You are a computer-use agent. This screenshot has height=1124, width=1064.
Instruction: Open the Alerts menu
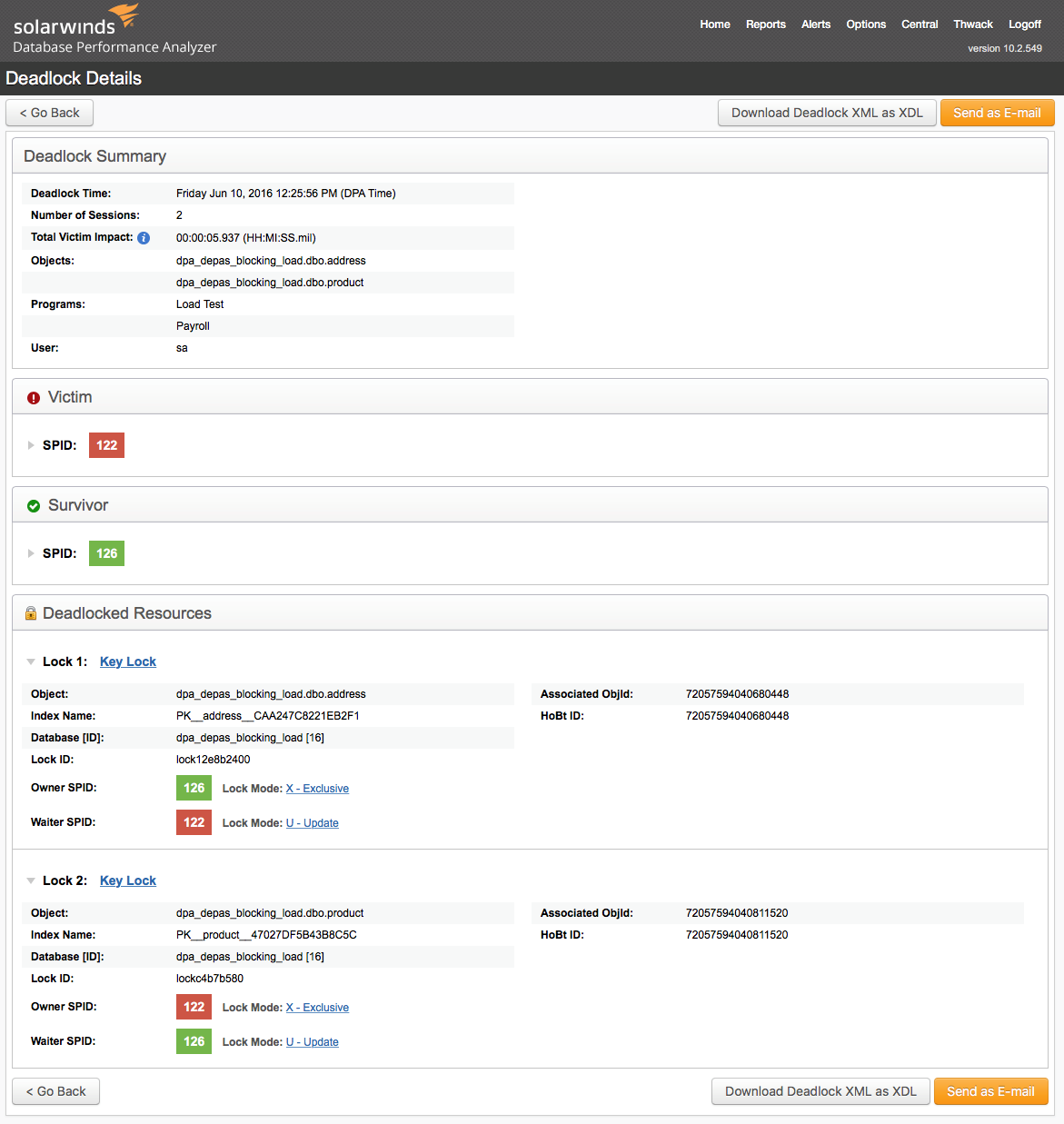coord(815,25)
